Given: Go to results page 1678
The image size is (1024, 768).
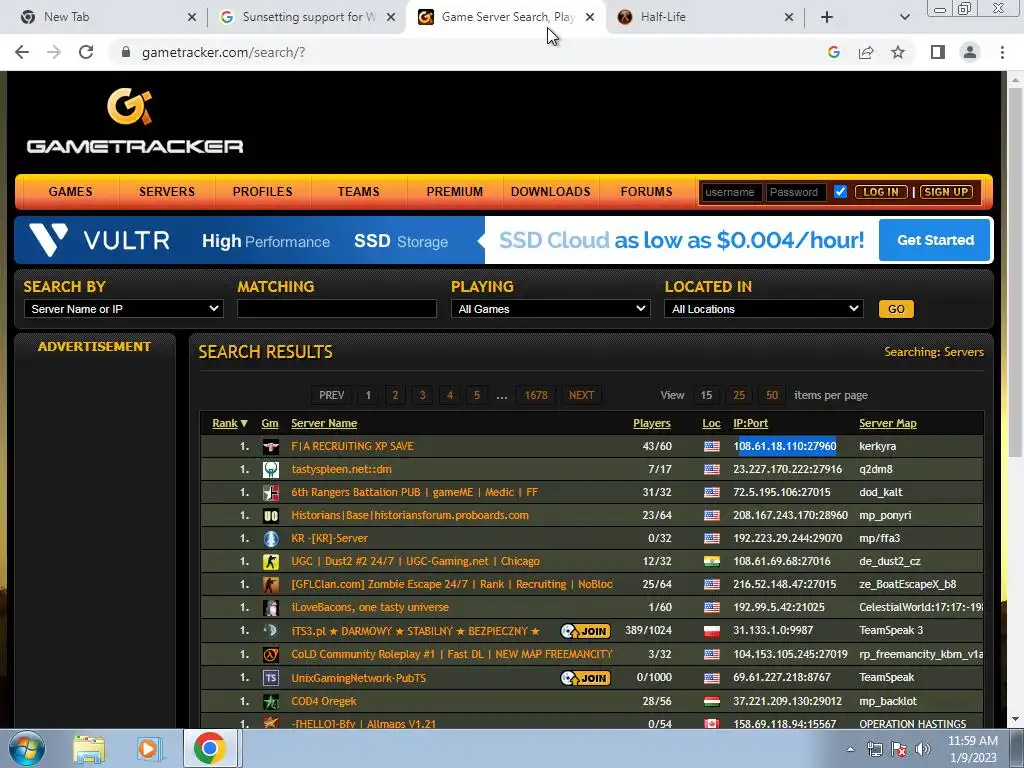Looking at the screenshot, I should (536, 395).
